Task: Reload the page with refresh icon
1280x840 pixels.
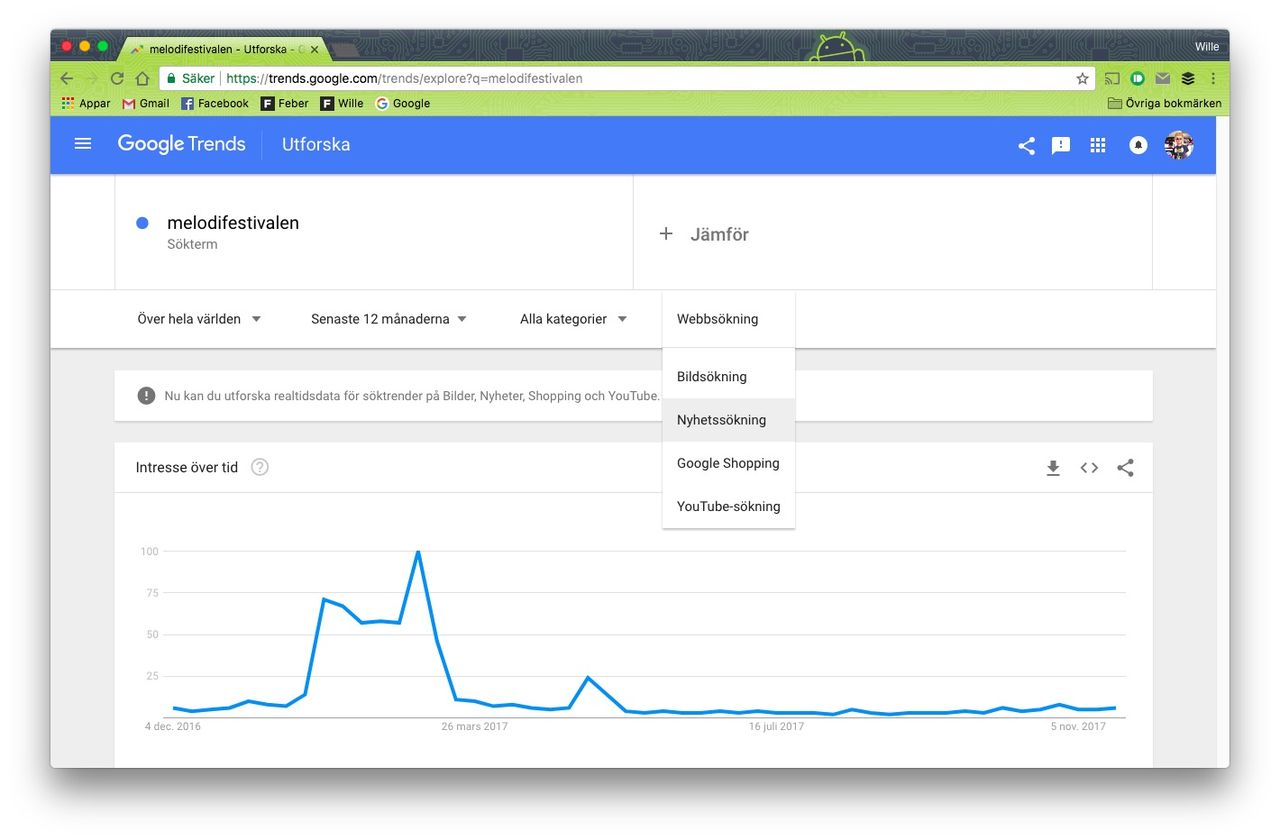Action: pos(117,78)
